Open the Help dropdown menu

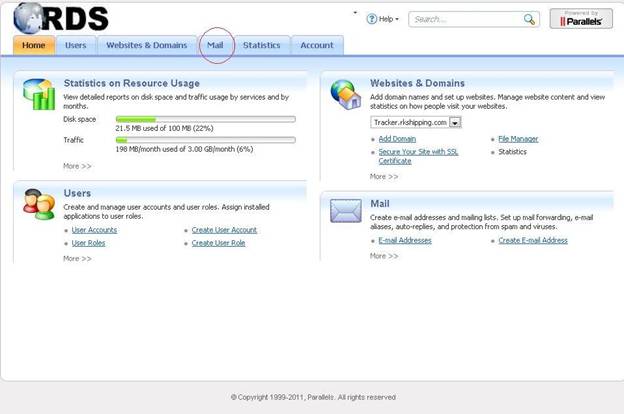[386, 19]
